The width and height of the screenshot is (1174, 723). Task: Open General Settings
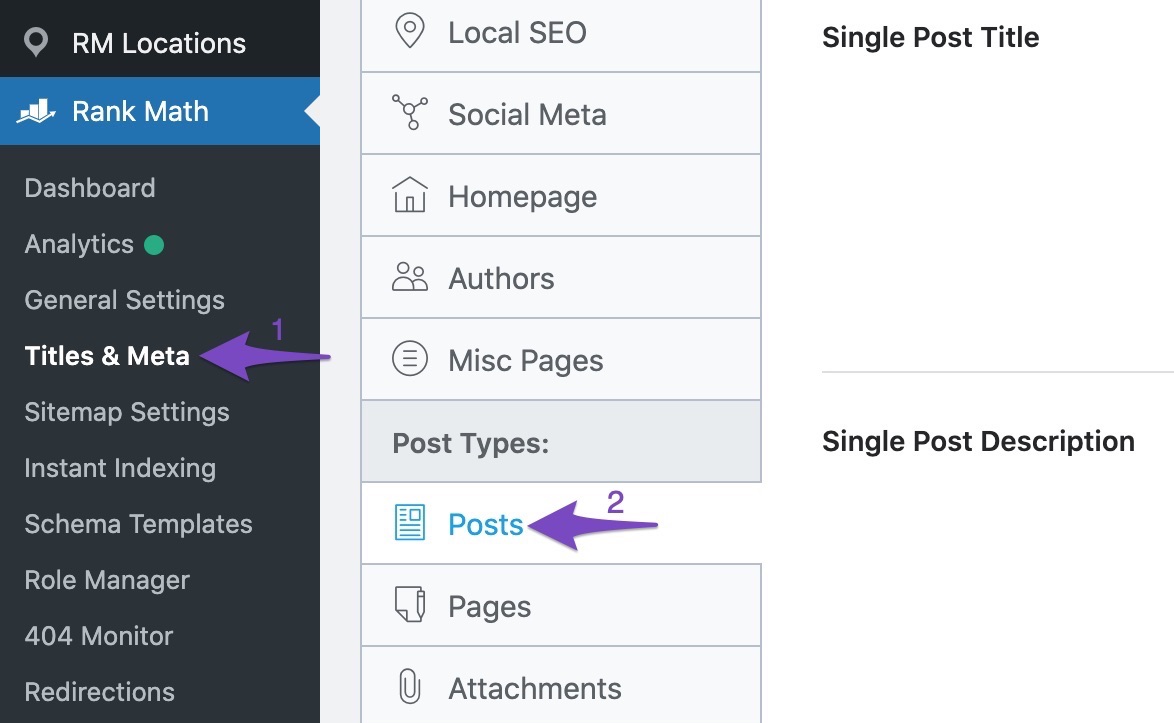(124, 300)
